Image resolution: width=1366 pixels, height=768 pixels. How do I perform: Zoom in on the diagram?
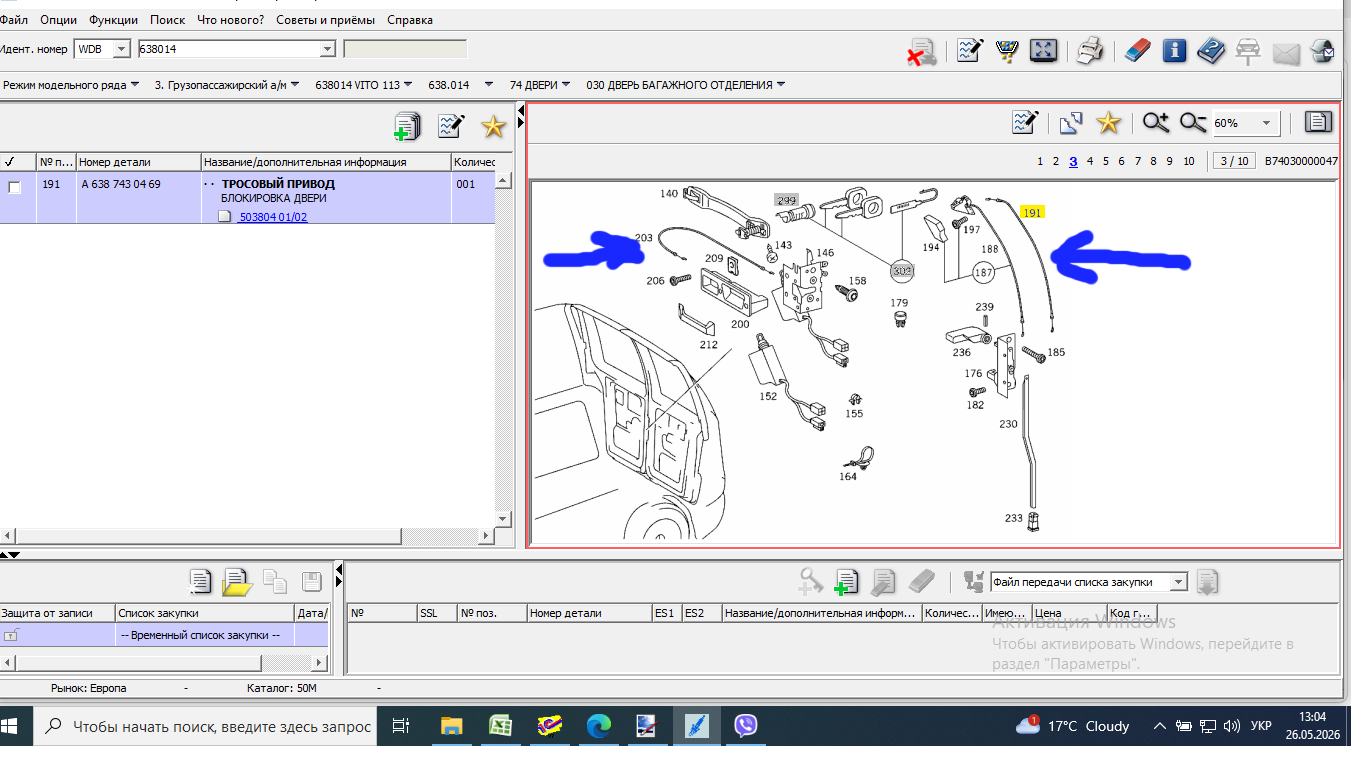pyautogui.click(x=1156, y=122)
